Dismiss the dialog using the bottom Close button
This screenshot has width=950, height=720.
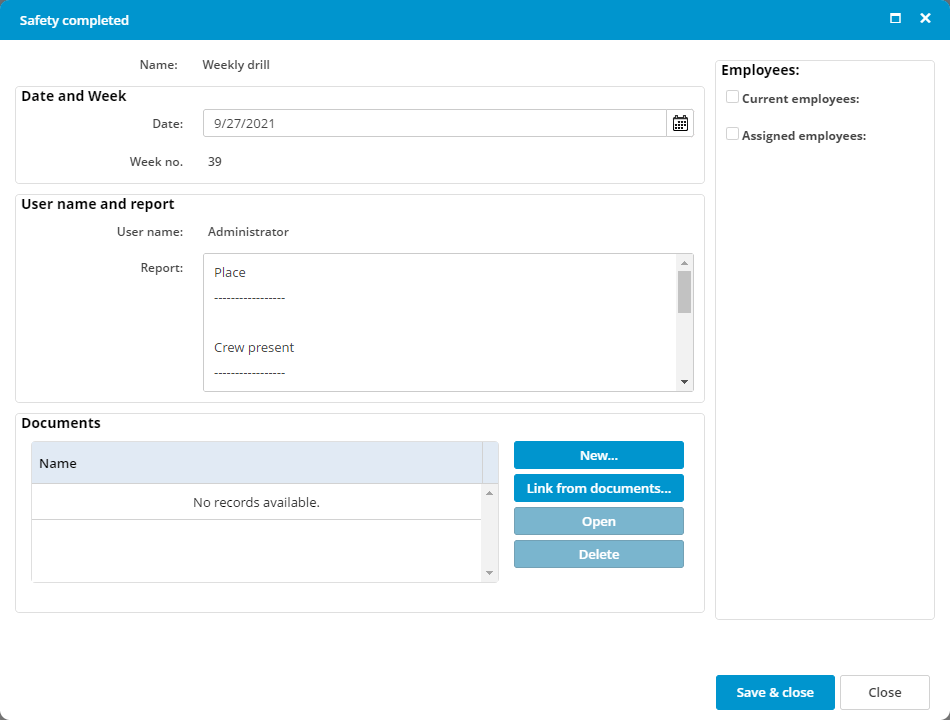tap(885, 692)
